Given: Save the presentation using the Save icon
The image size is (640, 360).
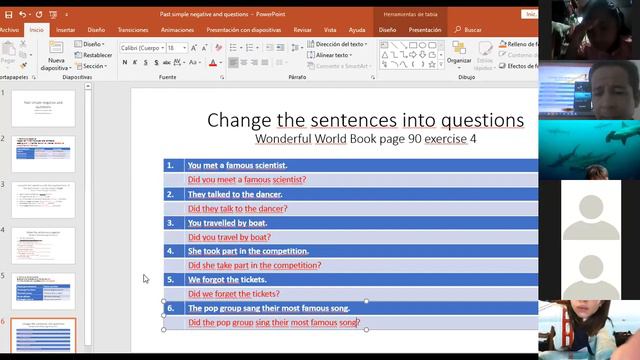Looking at the screenshot, I should 9,15.
